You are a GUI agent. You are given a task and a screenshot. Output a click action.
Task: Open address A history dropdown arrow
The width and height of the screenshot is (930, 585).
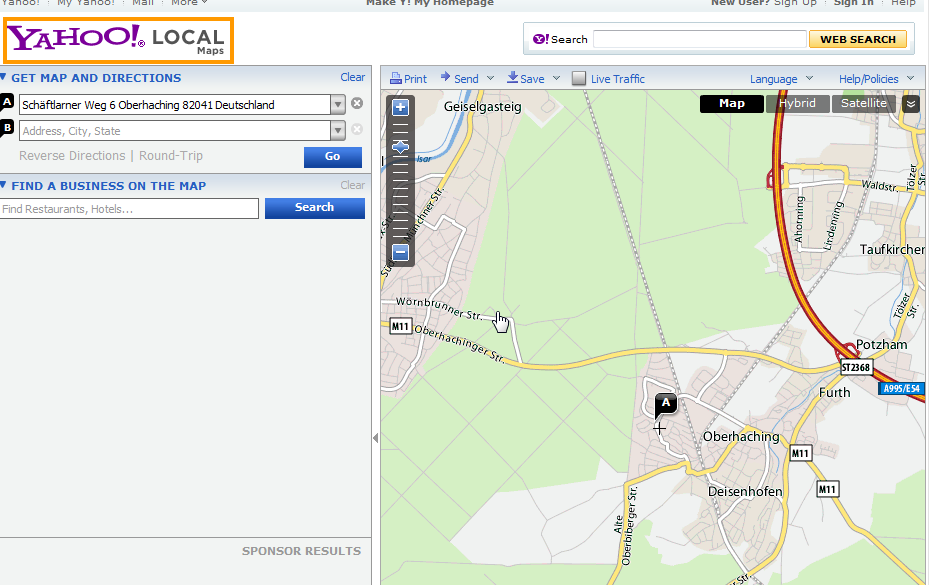pyautogui.click(x=337, y=105)
